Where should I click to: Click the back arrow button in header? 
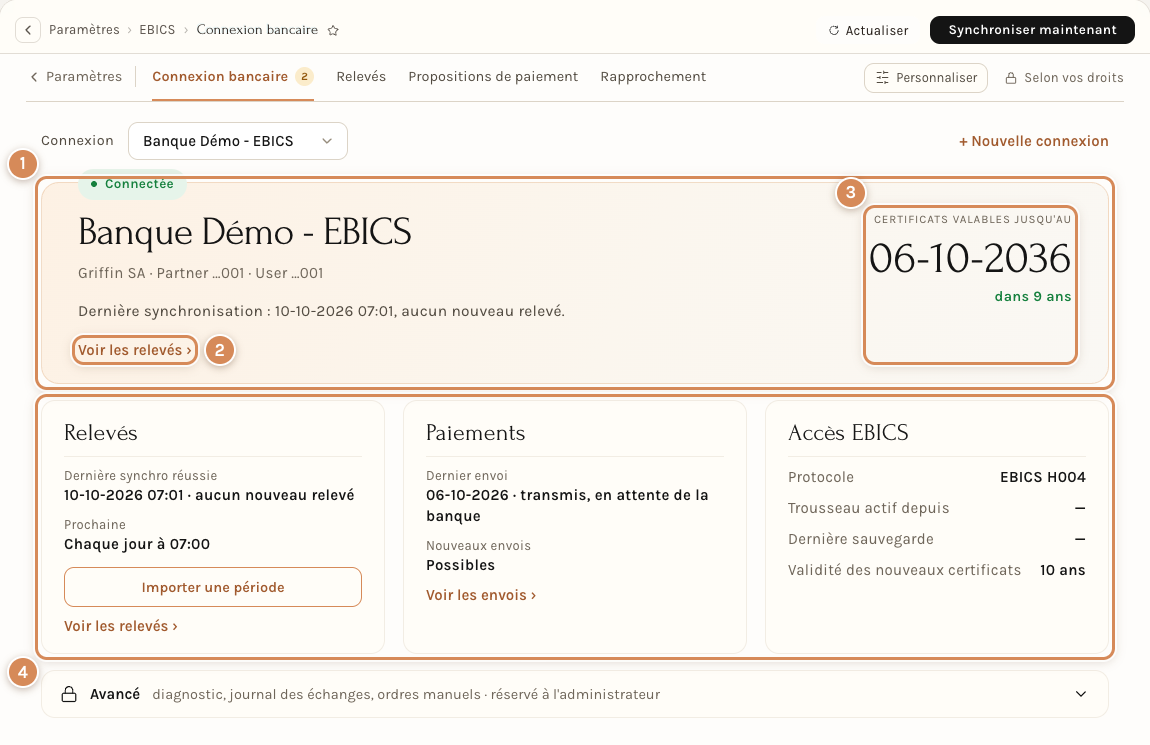coord(28,30)
